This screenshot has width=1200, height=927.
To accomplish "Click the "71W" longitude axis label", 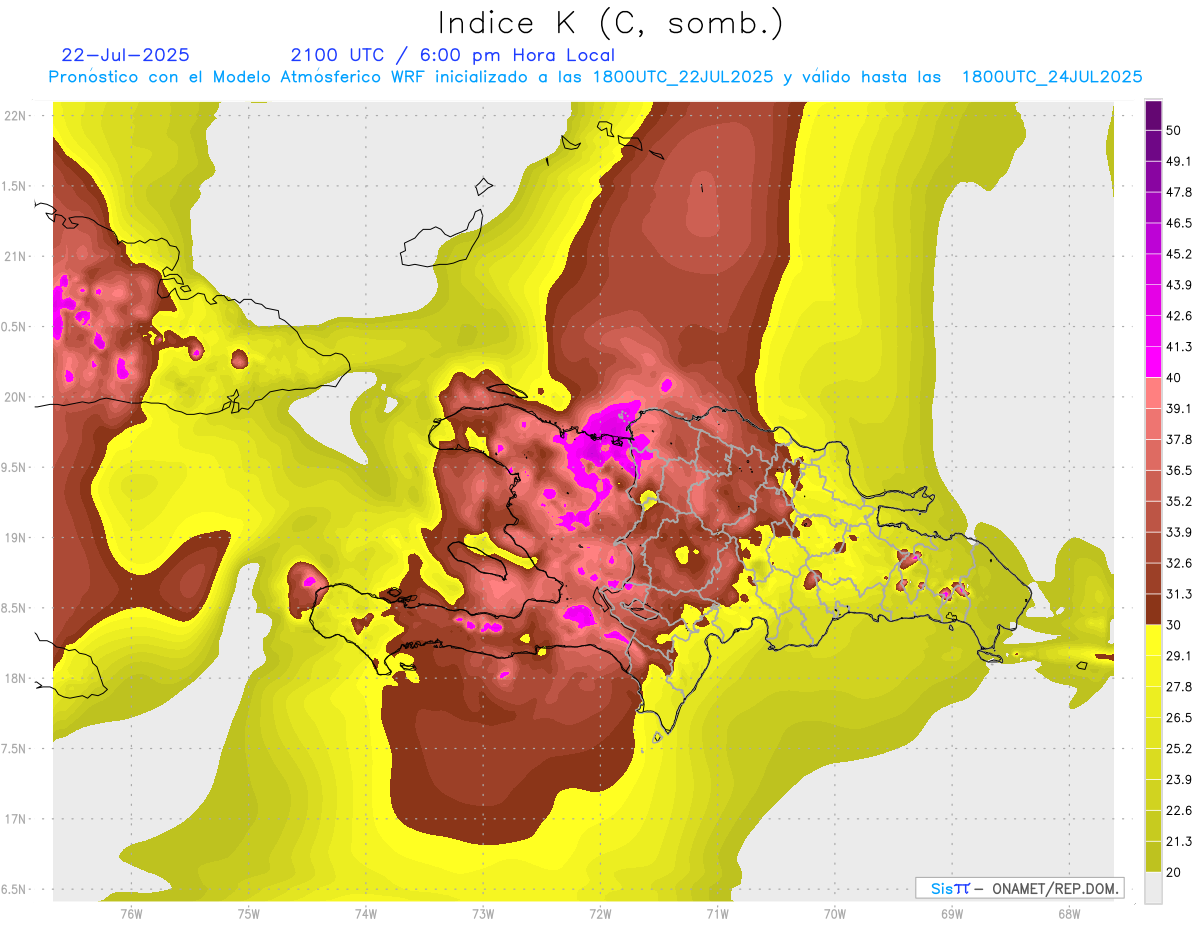I will 717,914.
